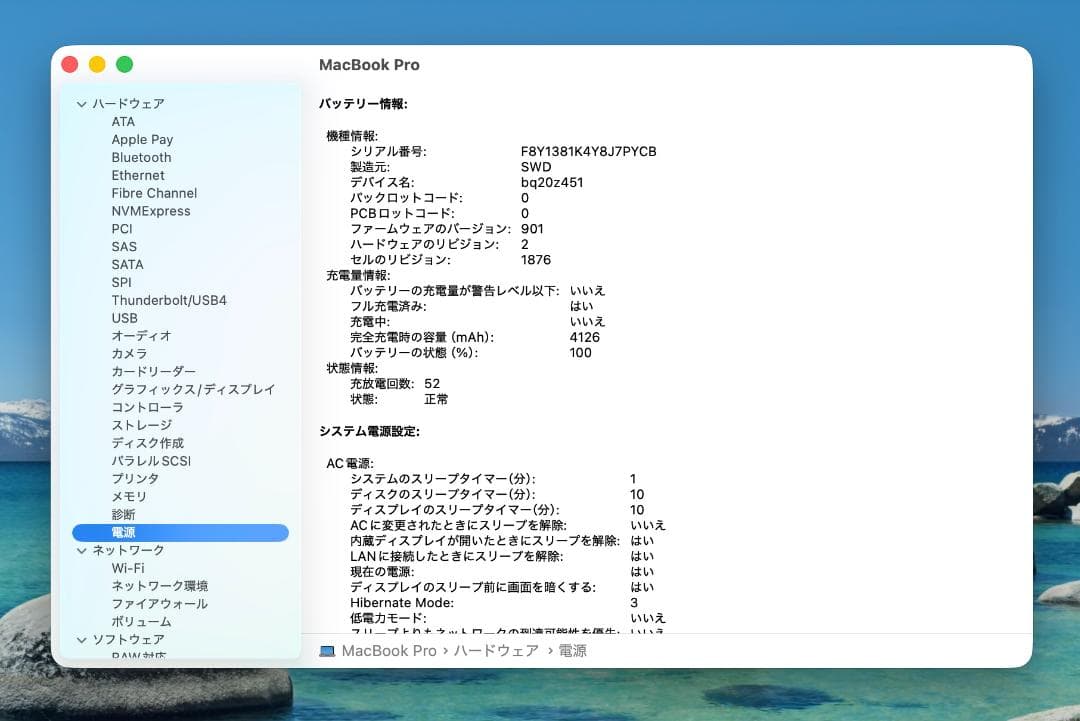Viewport: 1080px width, 721px height.
Task: Expand the ソフトウェア section
Action: [81, 639]
